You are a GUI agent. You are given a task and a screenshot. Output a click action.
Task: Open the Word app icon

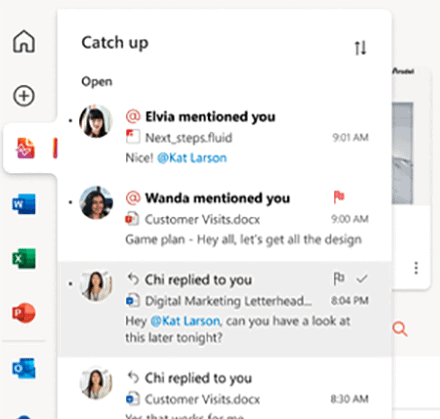[24, 204]
